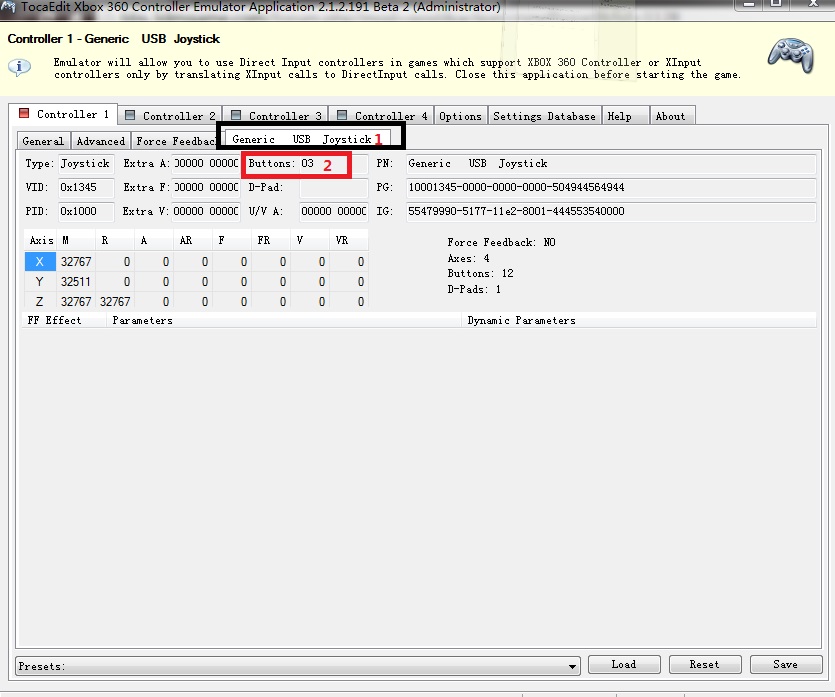The image size is (835, 697).
Task: Select the Generic USB Joystick sub-tab
Action: point(307,139)
